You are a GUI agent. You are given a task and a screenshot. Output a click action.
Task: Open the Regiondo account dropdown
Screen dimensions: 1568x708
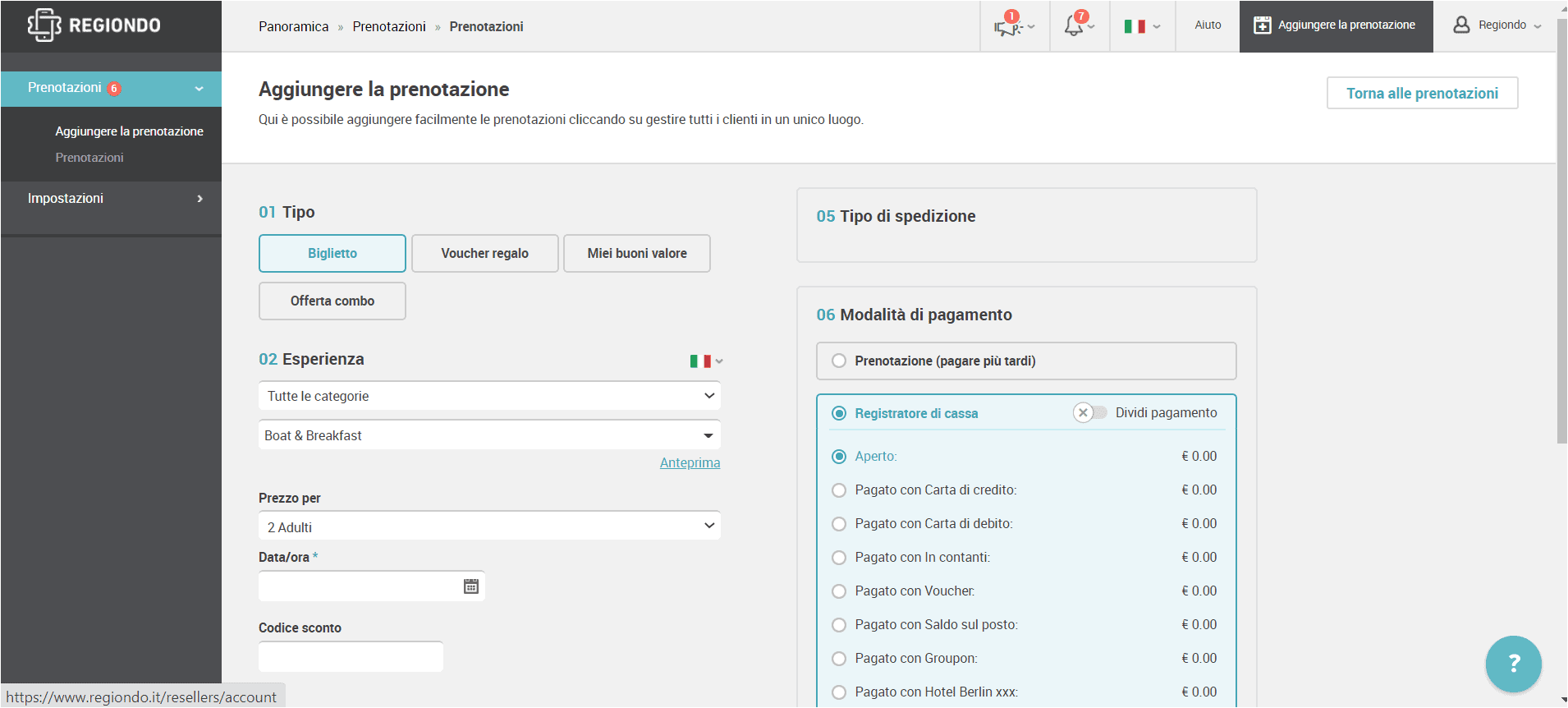(x=1497, y=25)
